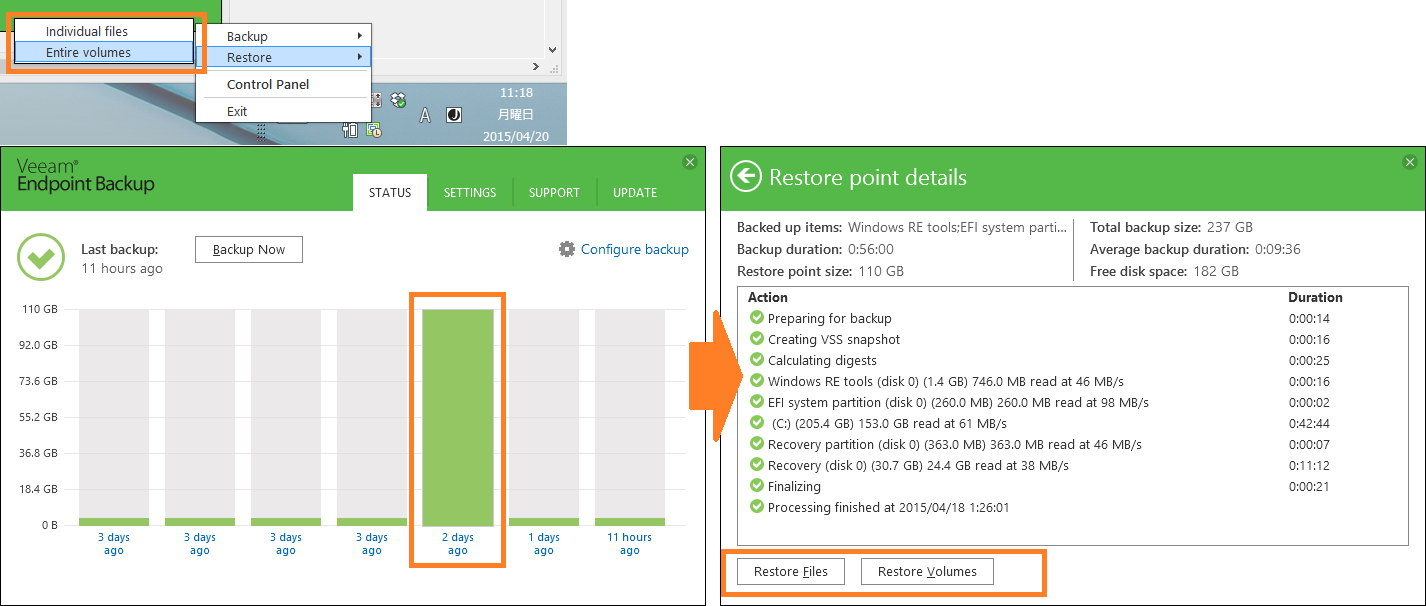Click the Restore Volumes button

pyautogui.click(x=926, y=572)
